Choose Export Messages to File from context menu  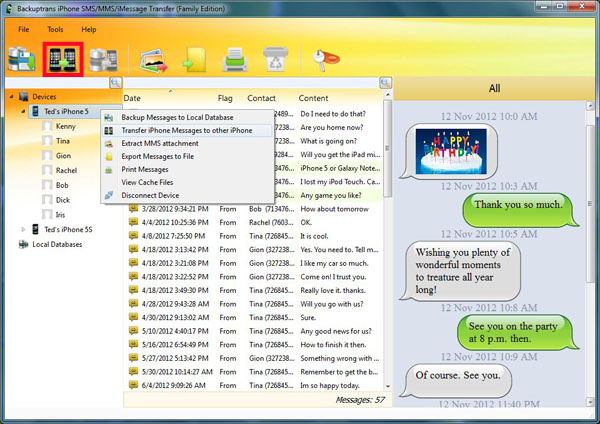[188, 157]
